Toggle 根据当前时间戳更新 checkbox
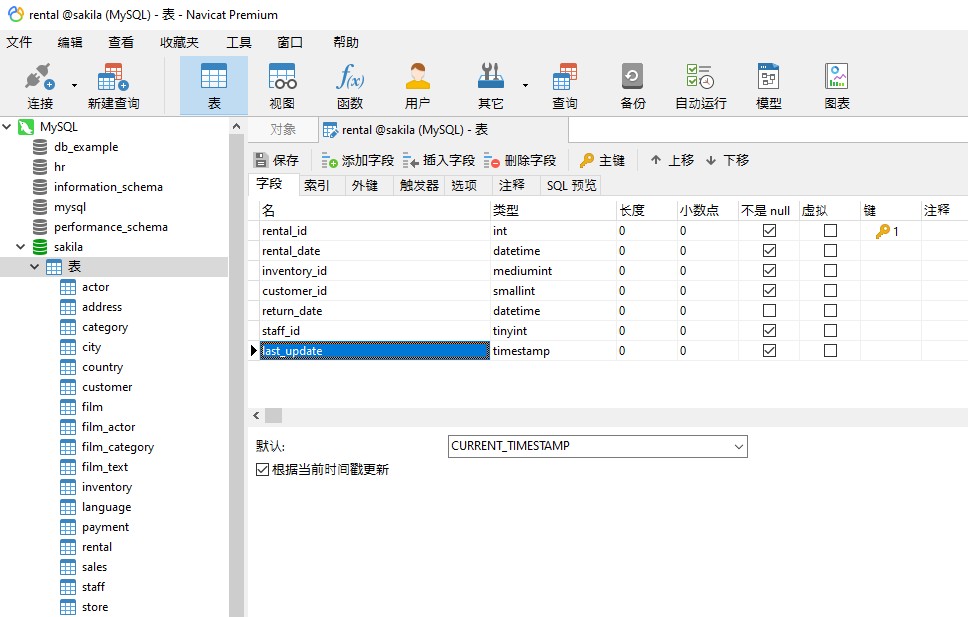Screen dimensions: 968x617 [x=262, y=470]
